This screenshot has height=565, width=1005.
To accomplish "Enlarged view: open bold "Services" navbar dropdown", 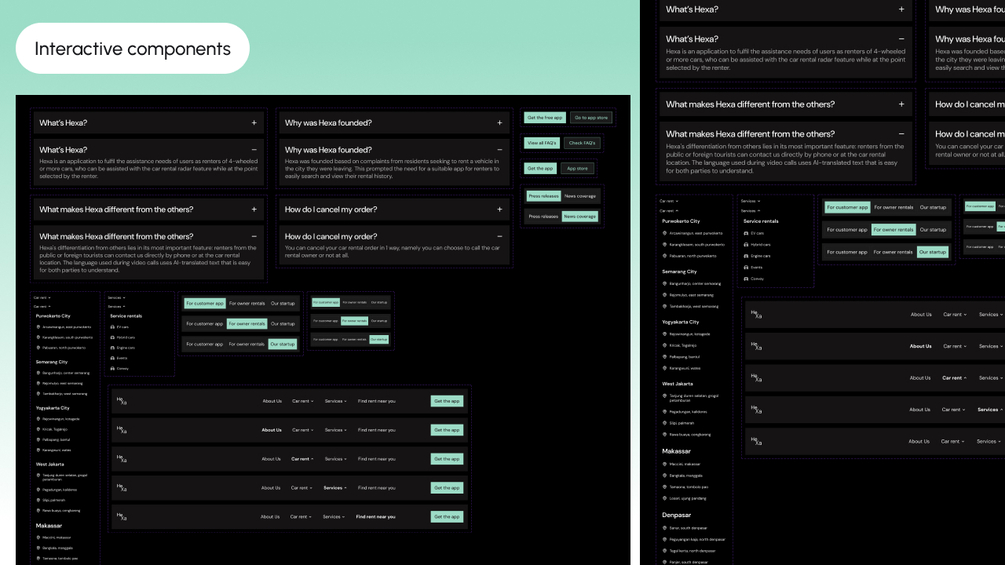I will point(990,409).
